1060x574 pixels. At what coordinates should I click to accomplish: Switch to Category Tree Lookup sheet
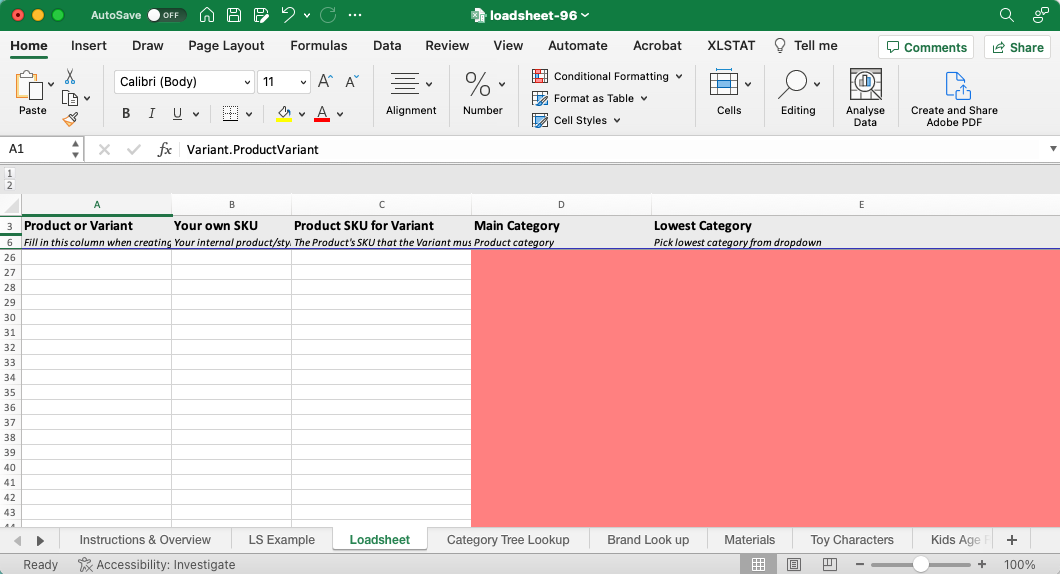tap(508, 540)
